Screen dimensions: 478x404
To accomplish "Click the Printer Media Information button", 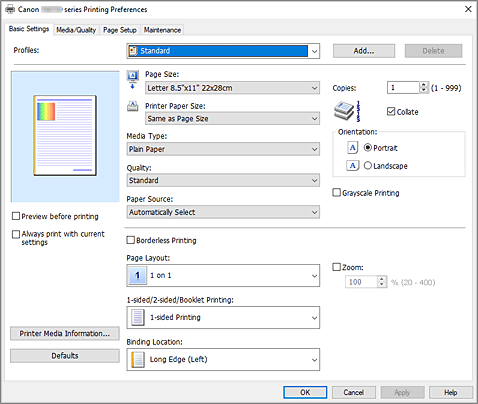I will (x=65, y=333).
